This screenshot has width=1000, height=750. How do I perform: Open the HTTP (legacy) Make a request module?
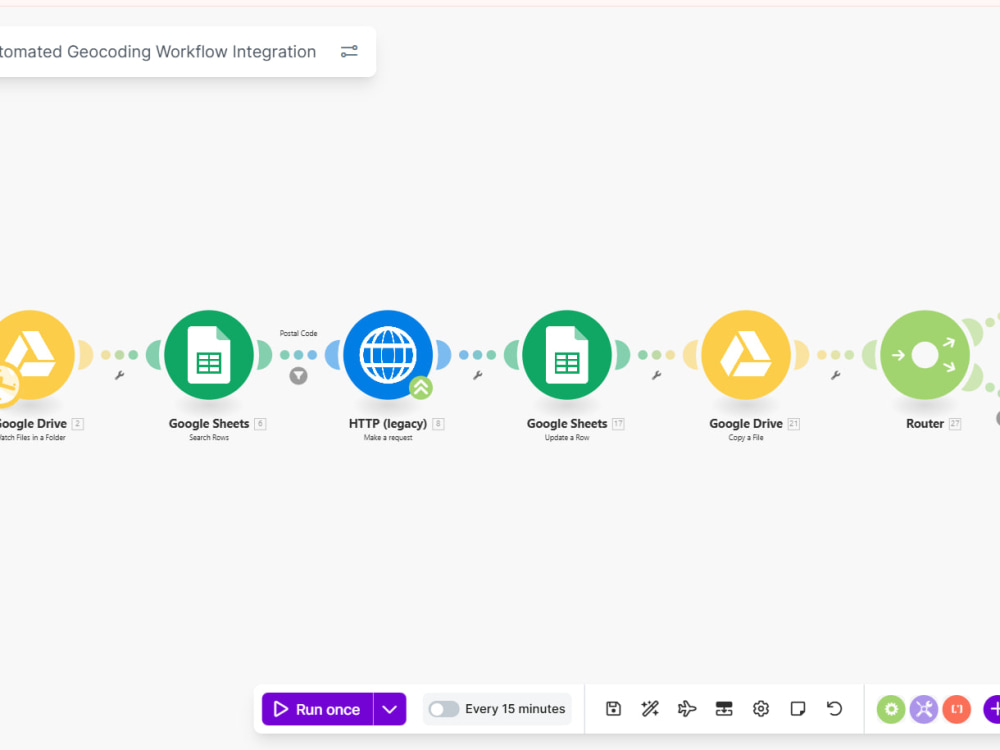pyautogui.click(x=388, y=355)
